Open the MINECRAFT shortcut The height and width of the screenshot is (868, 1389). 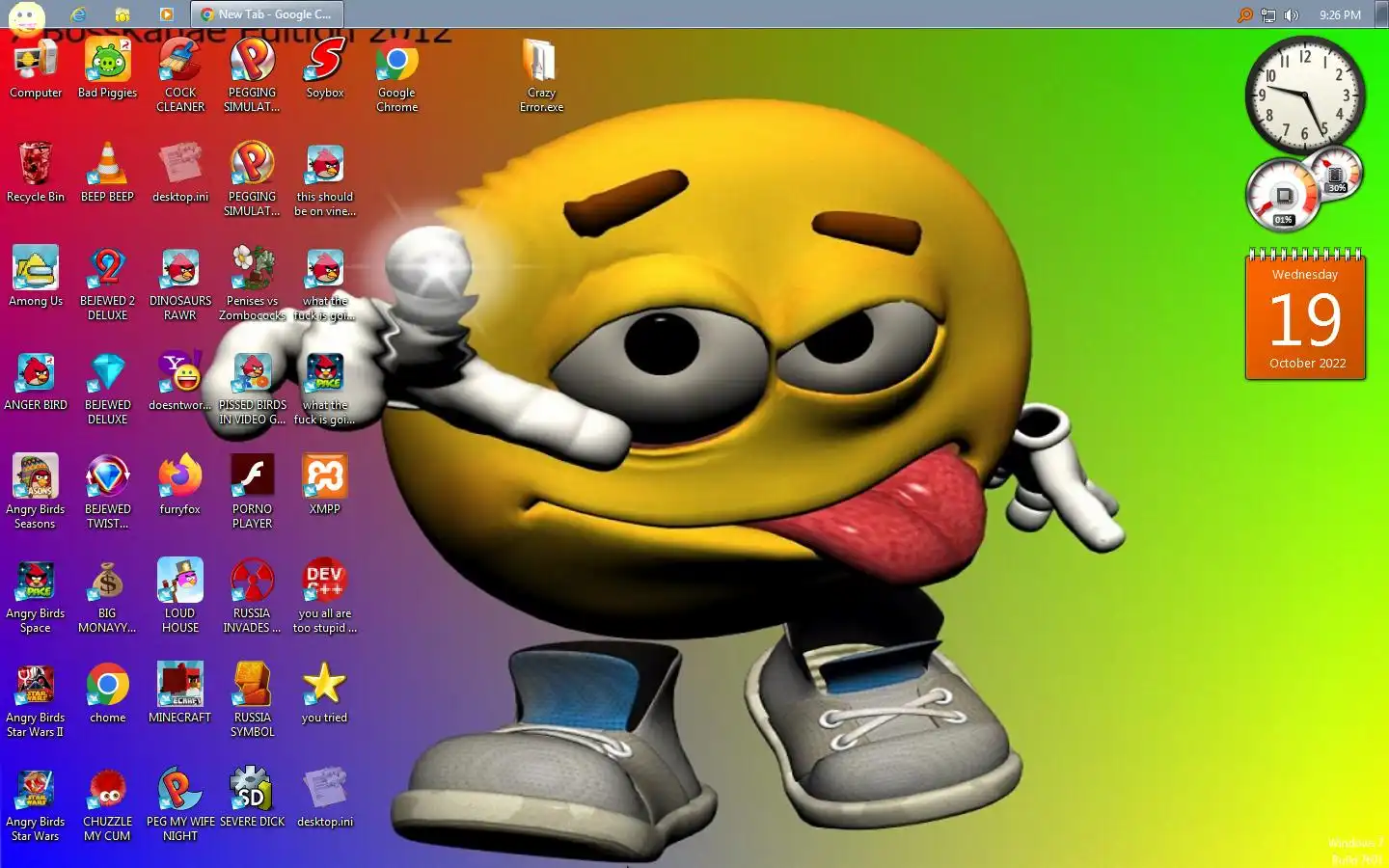tap(180, 694)
